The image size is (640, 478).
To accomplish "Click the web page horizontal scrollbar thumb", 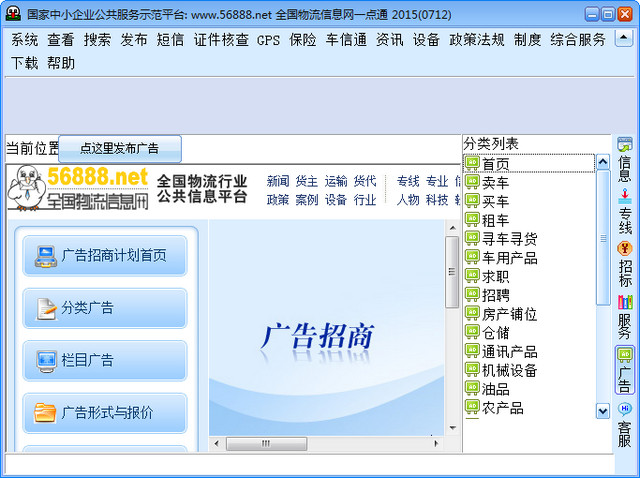I will point(267,444).
